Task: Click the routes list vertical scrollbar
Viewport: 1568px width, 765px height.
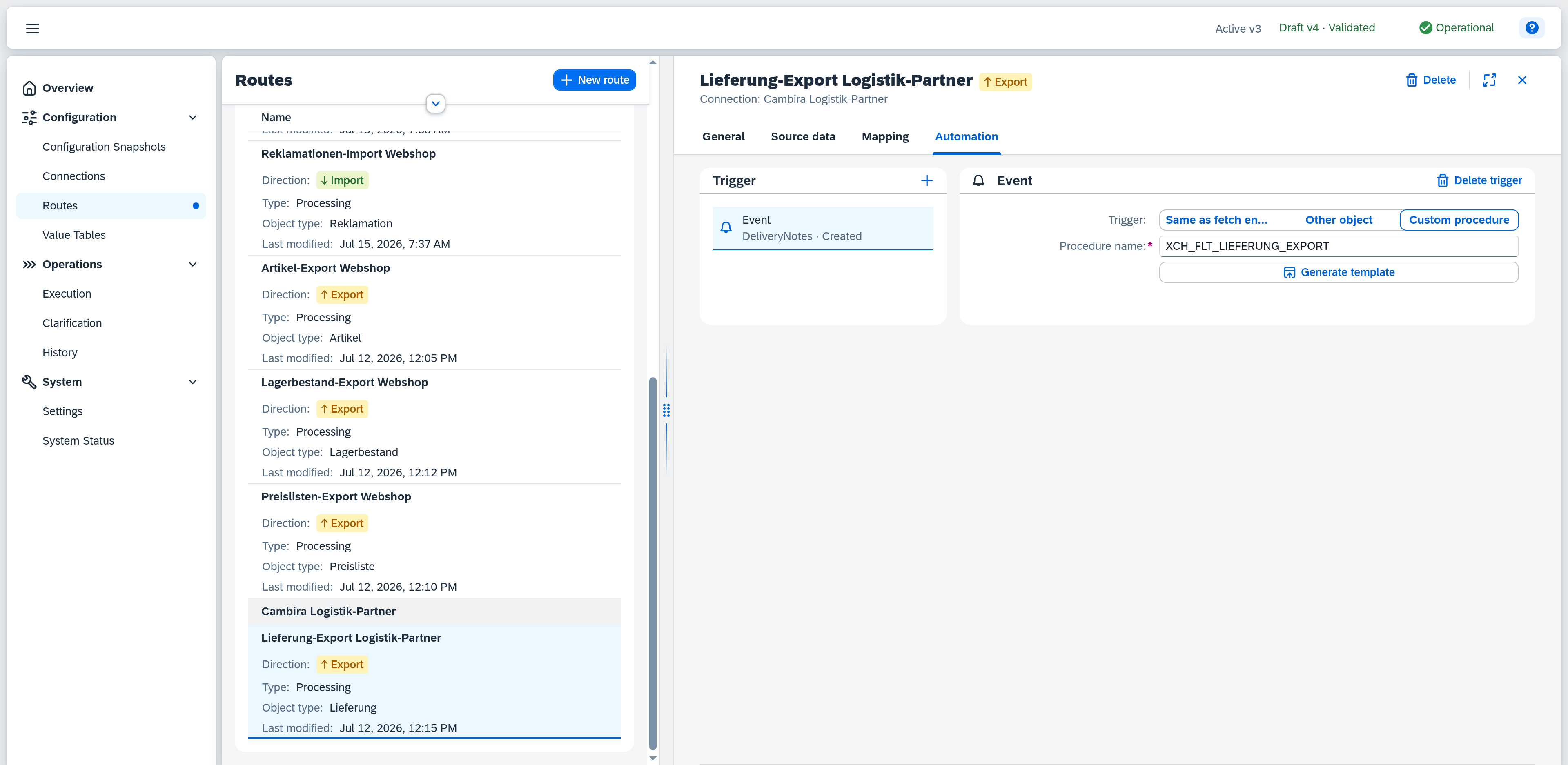Action: tap(653, 563)
